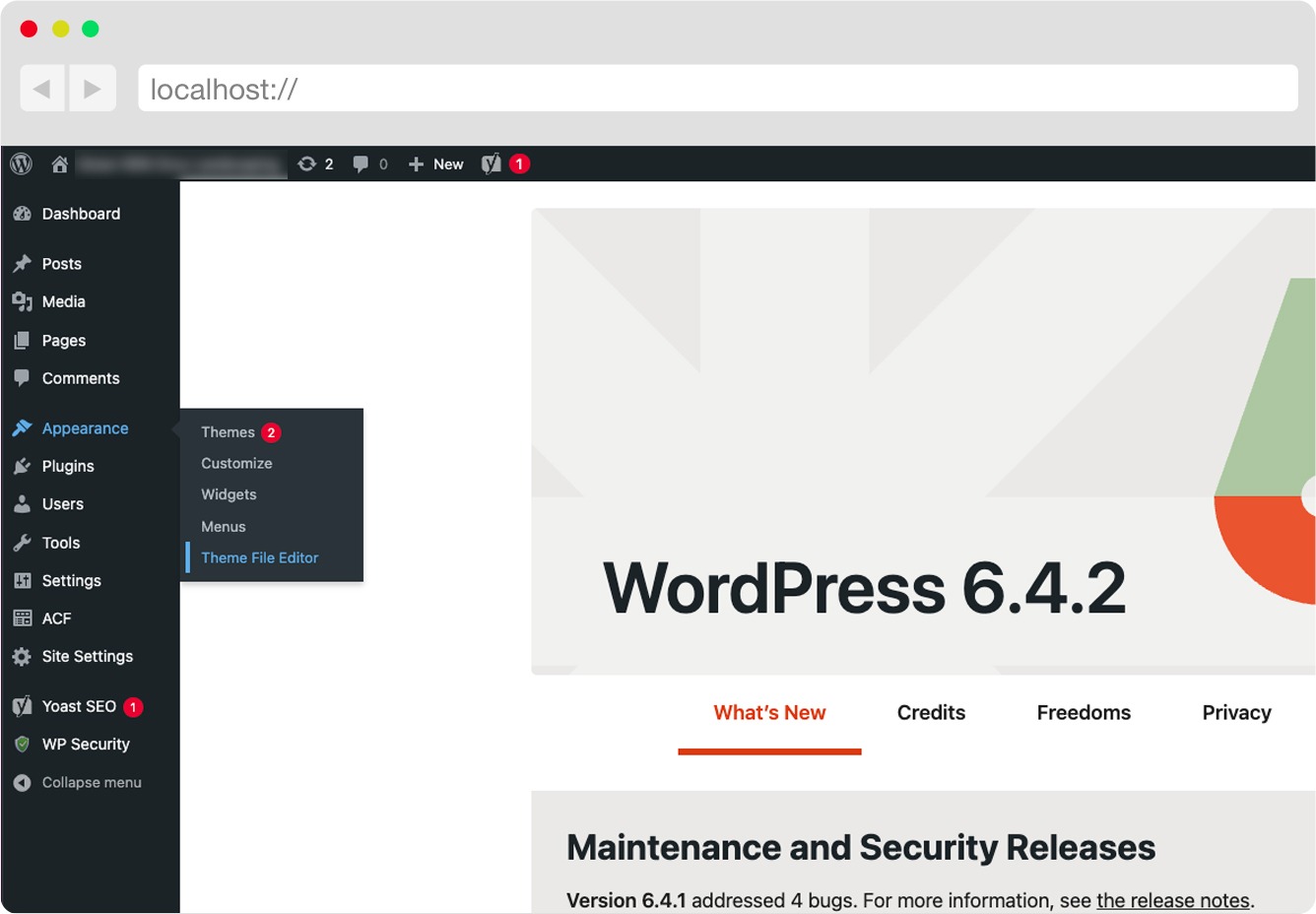Click the Appearance paintbrush icon
The height and width of the screenshot is (914, 1316).
click(x=22, y=428)
